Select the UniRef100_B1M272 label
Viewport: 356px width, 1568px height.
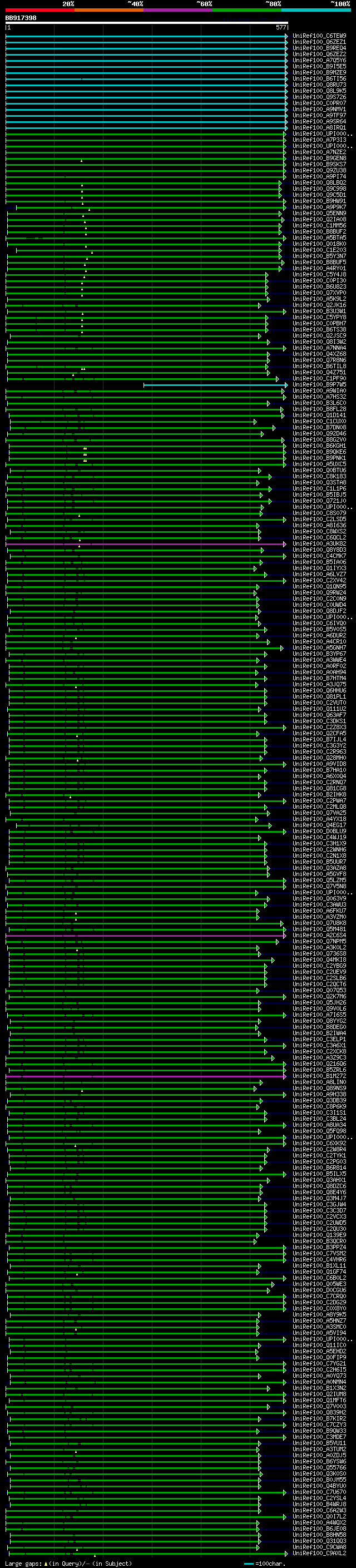[319, 1077]
